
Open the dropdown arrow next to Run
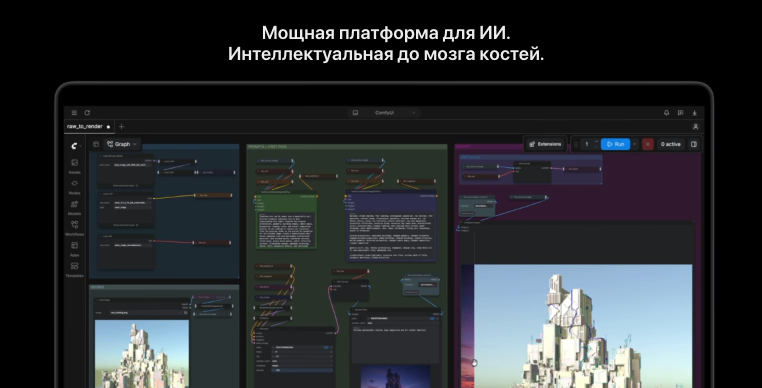(x=635, y=144)
